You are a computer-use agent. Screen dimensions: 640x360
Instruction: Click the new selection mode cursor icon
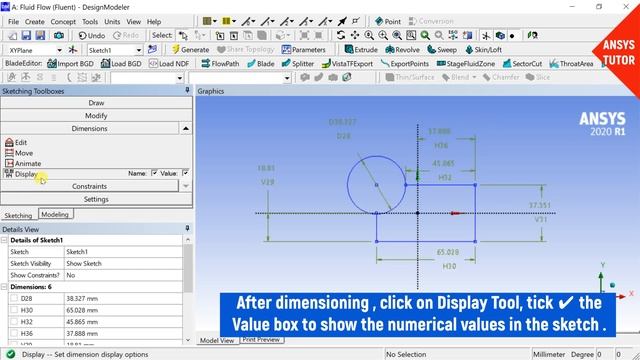point(183,36)
